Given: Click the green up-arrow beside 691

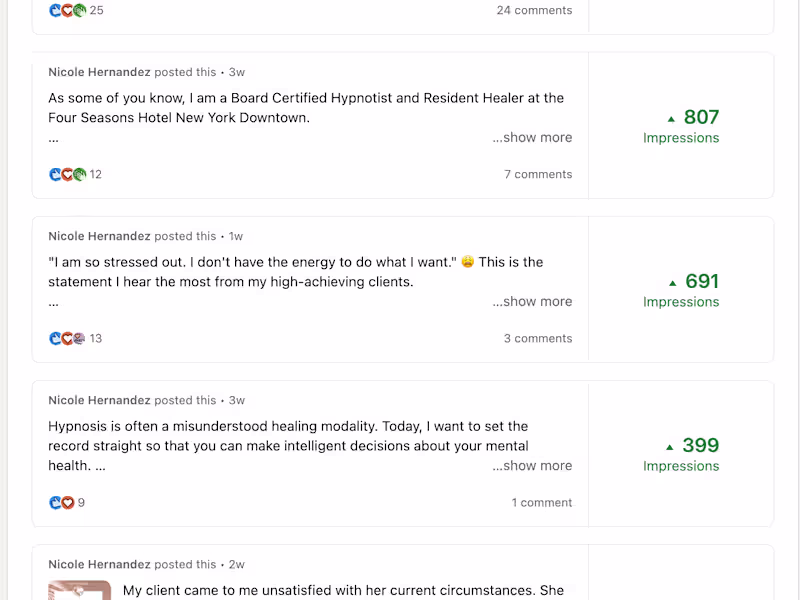Looking at the screenshot, I should (672, 282).
